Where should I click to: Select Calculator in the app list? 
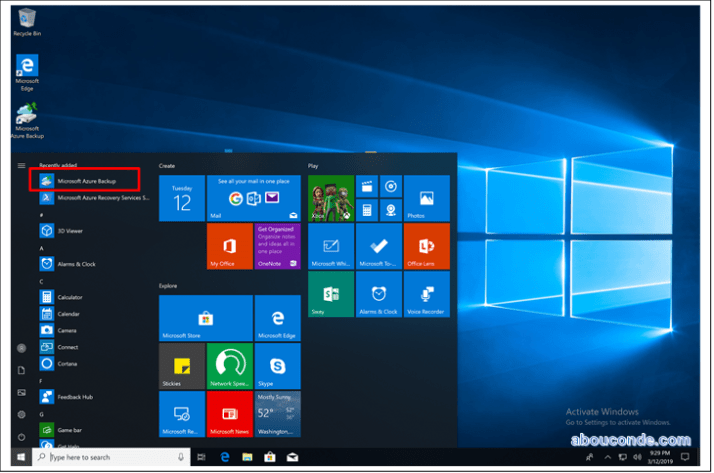tap(69, 297)
